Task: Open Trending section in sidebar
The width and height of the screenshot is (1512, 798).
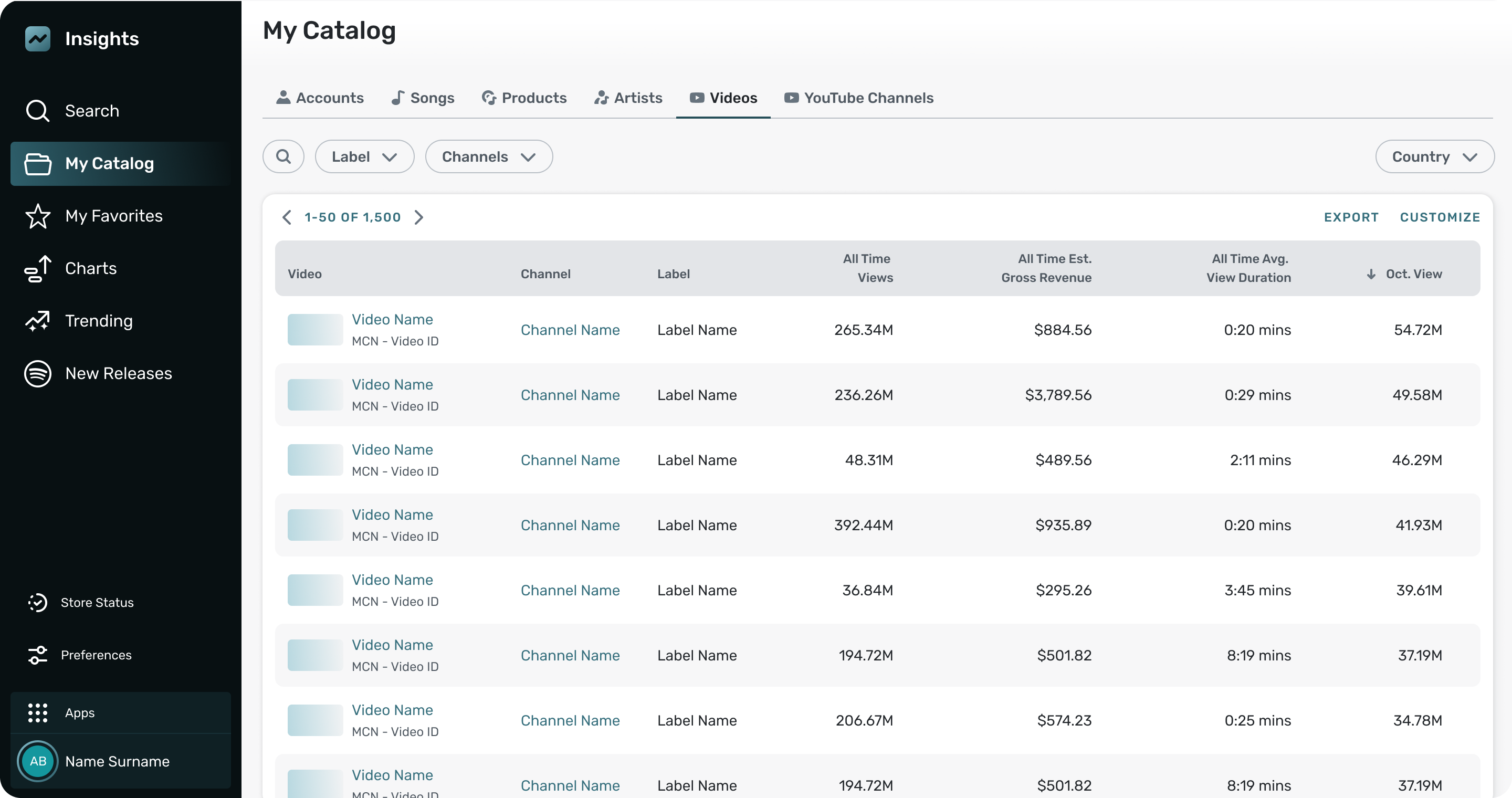Action: tap(99, 320)
